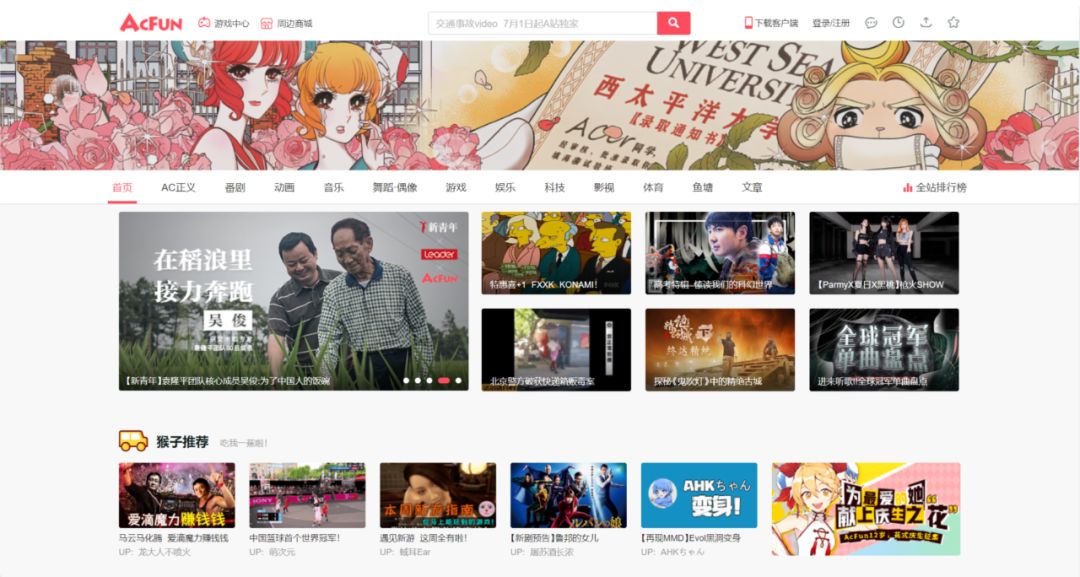Viewport: 1080px width, 577px height.
Task: Click the 猴子推荐 section heading
Action: pyautogui.click(x=183, y=442)
